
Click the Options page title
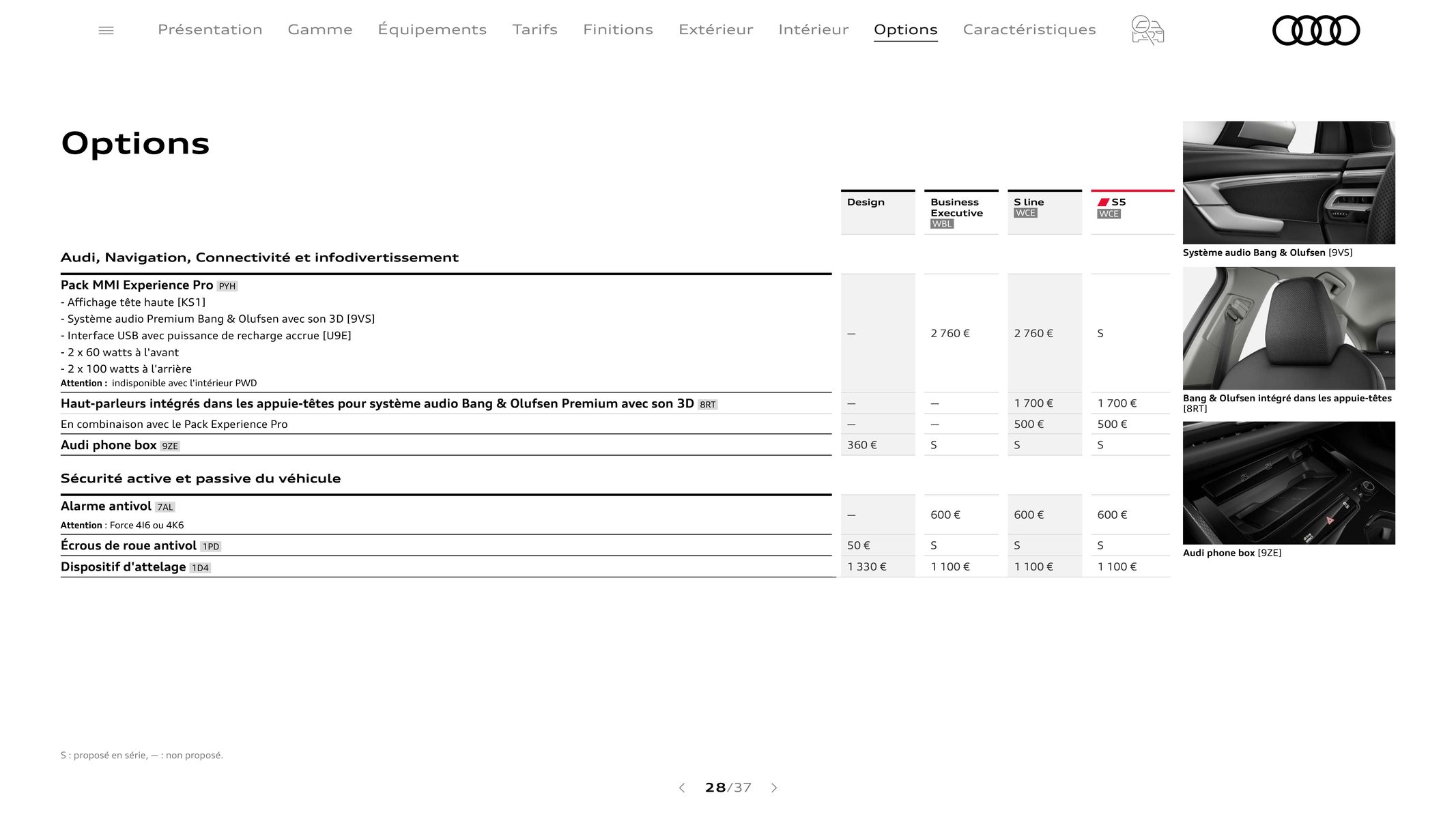(135, 143)
